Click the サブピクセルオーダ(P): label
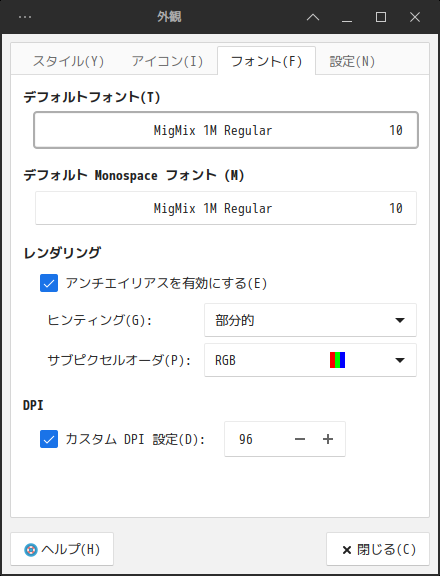The height and width of the screenshot is (576, 440). pos(119,360)
